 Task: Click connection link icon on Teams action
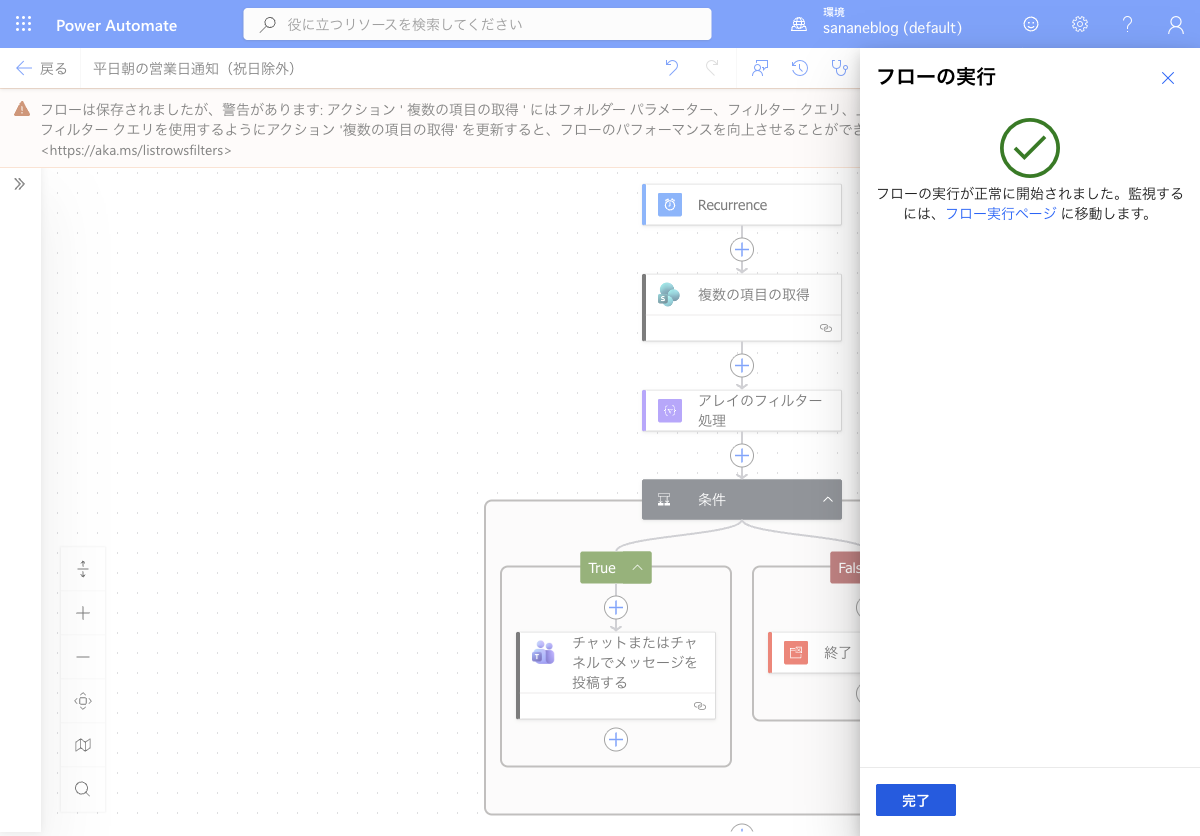point(700,706)
